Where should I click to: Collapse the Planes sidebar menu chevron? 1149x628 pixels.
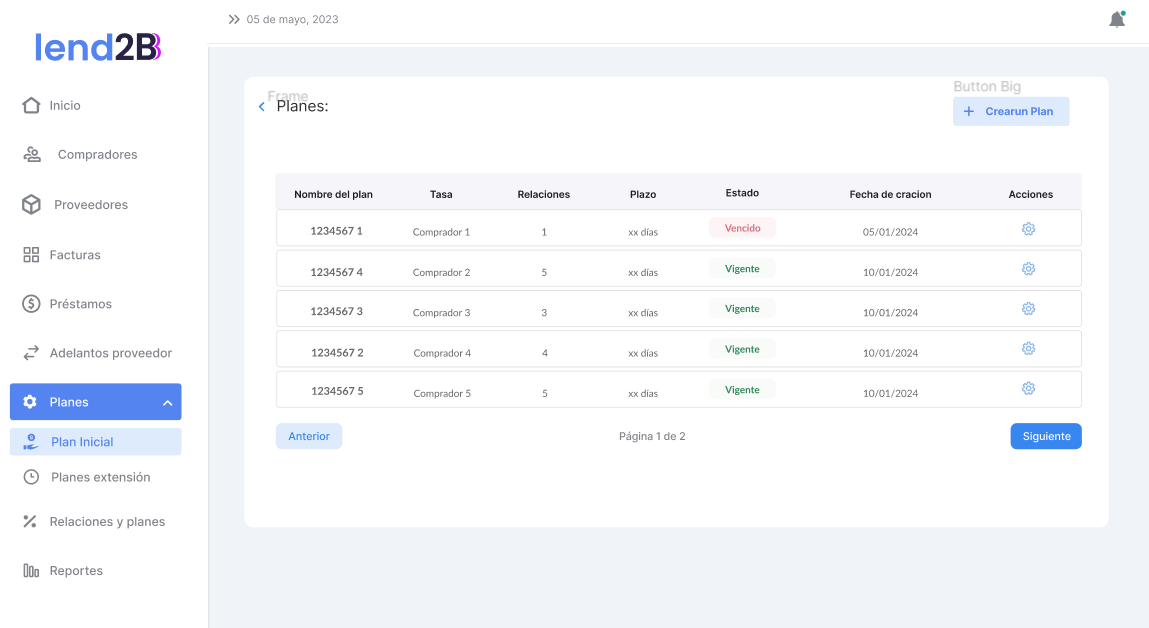coord(167,403)
